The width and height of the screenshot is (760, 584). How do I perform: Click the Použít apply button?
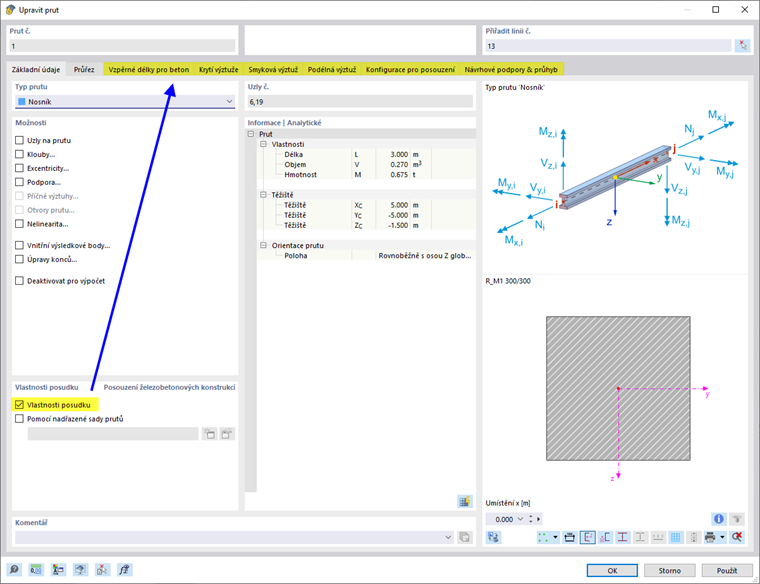tap(727, 570)
